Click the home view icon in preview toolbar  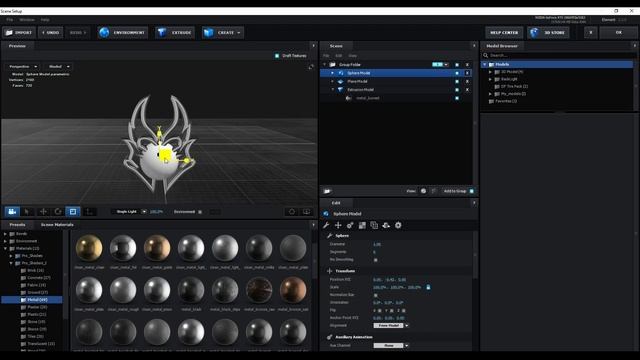point(292,211)
